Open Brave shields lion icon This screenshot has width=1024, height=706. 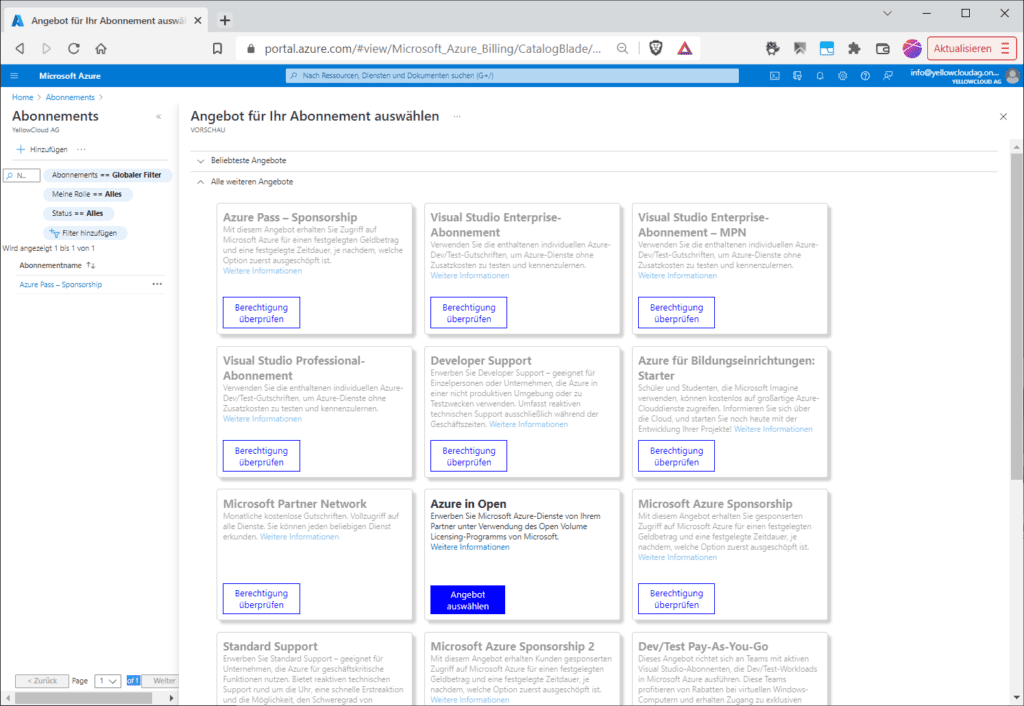click(x=656, y=48)
